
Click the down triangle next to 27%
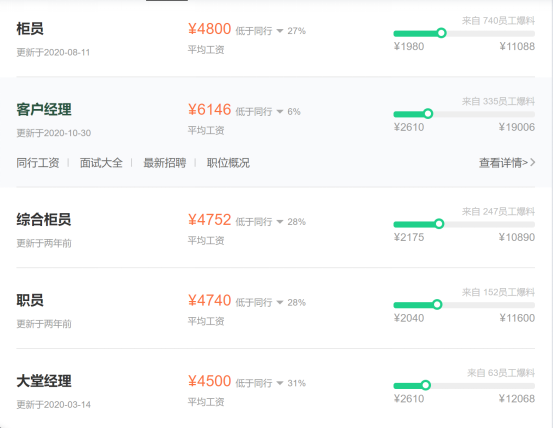click(x=280, y=31)
